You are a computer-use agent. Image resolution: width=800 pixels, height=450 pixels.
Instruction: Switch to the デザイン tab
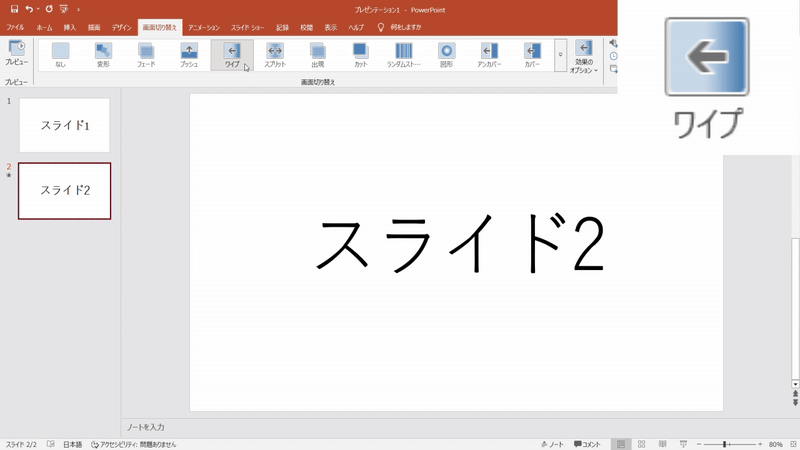pyautogui.click(x=121, y=28)
